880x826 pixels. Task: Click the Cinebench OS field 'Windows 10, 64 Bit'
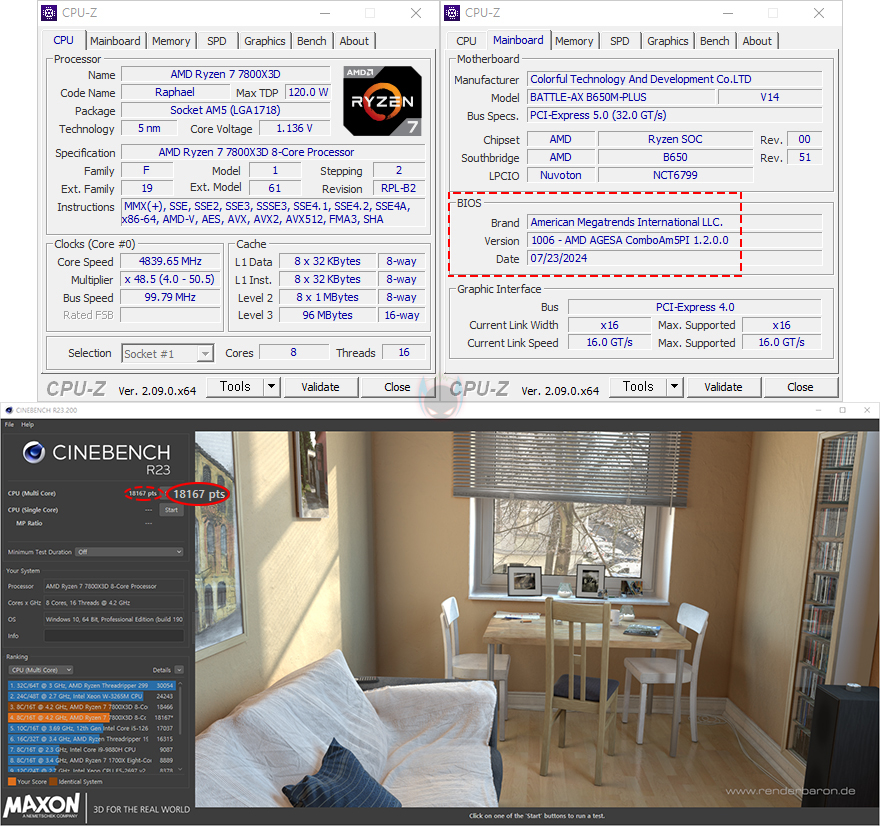point(114,620)
